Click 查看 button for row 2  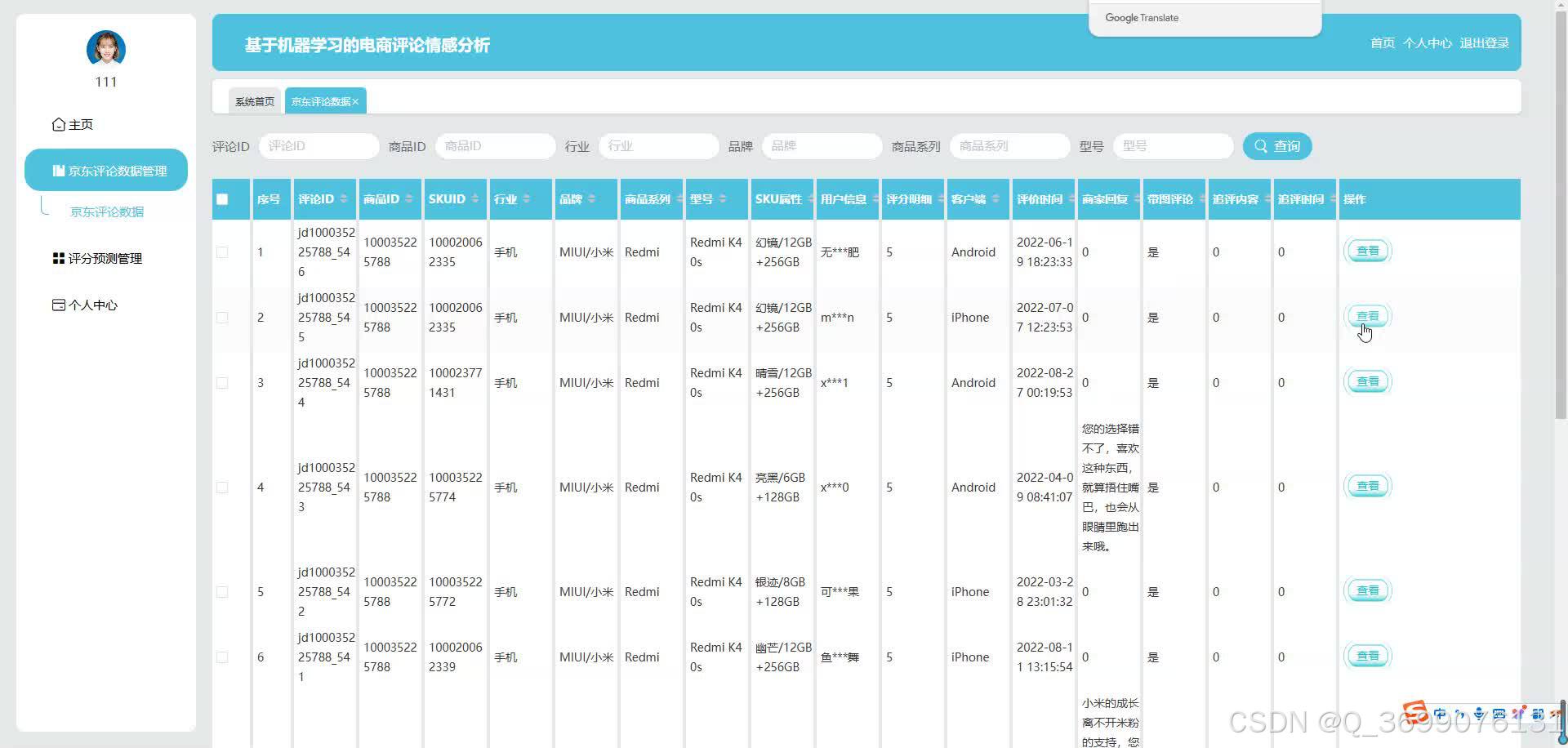[1368, 316]
